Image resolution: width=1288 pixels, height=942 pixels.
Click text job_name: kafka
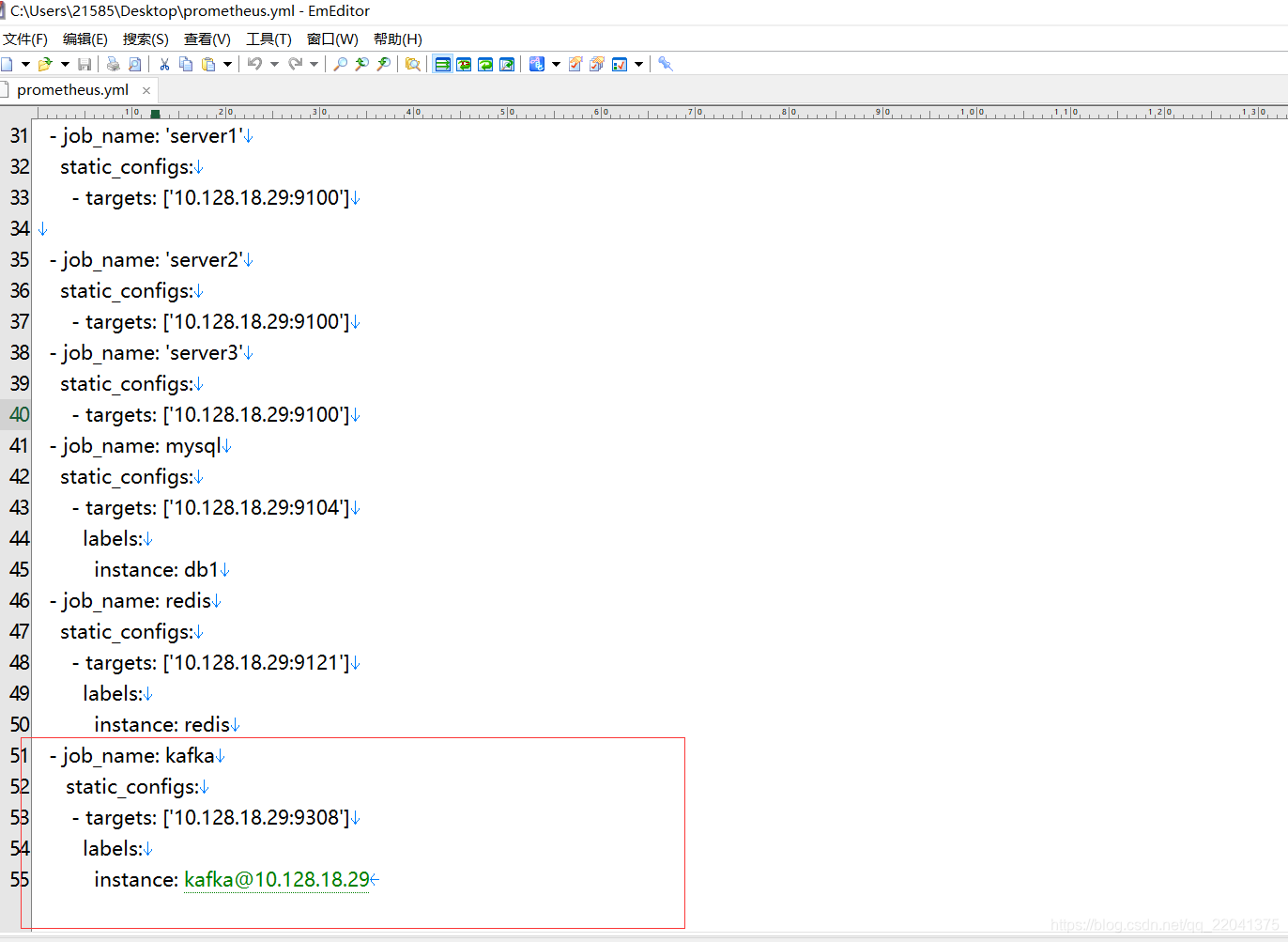pyautogui.click(x=139, y=755)
